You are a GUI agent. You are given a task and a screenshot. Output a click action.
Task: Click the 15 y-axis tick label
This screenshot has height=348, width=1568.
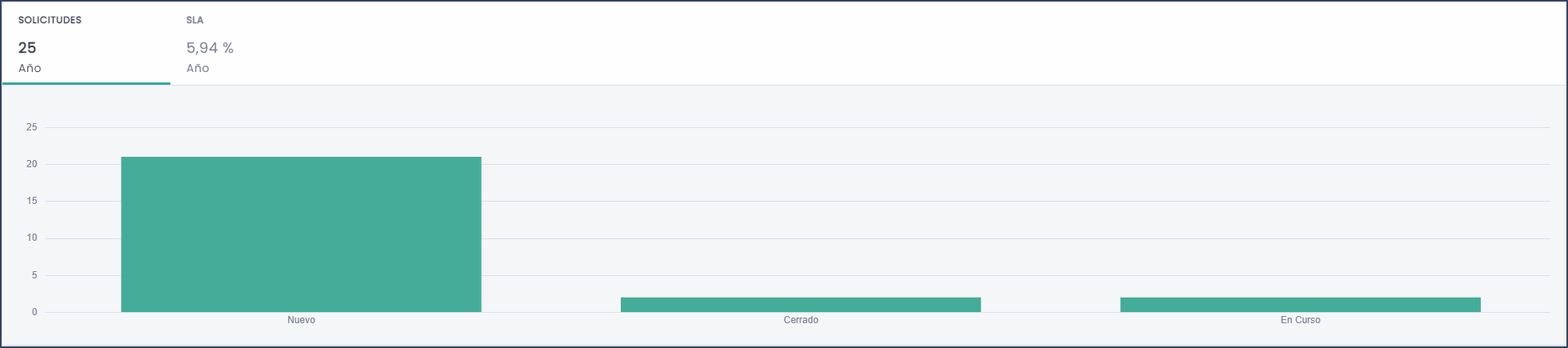[x=32, y=201]
